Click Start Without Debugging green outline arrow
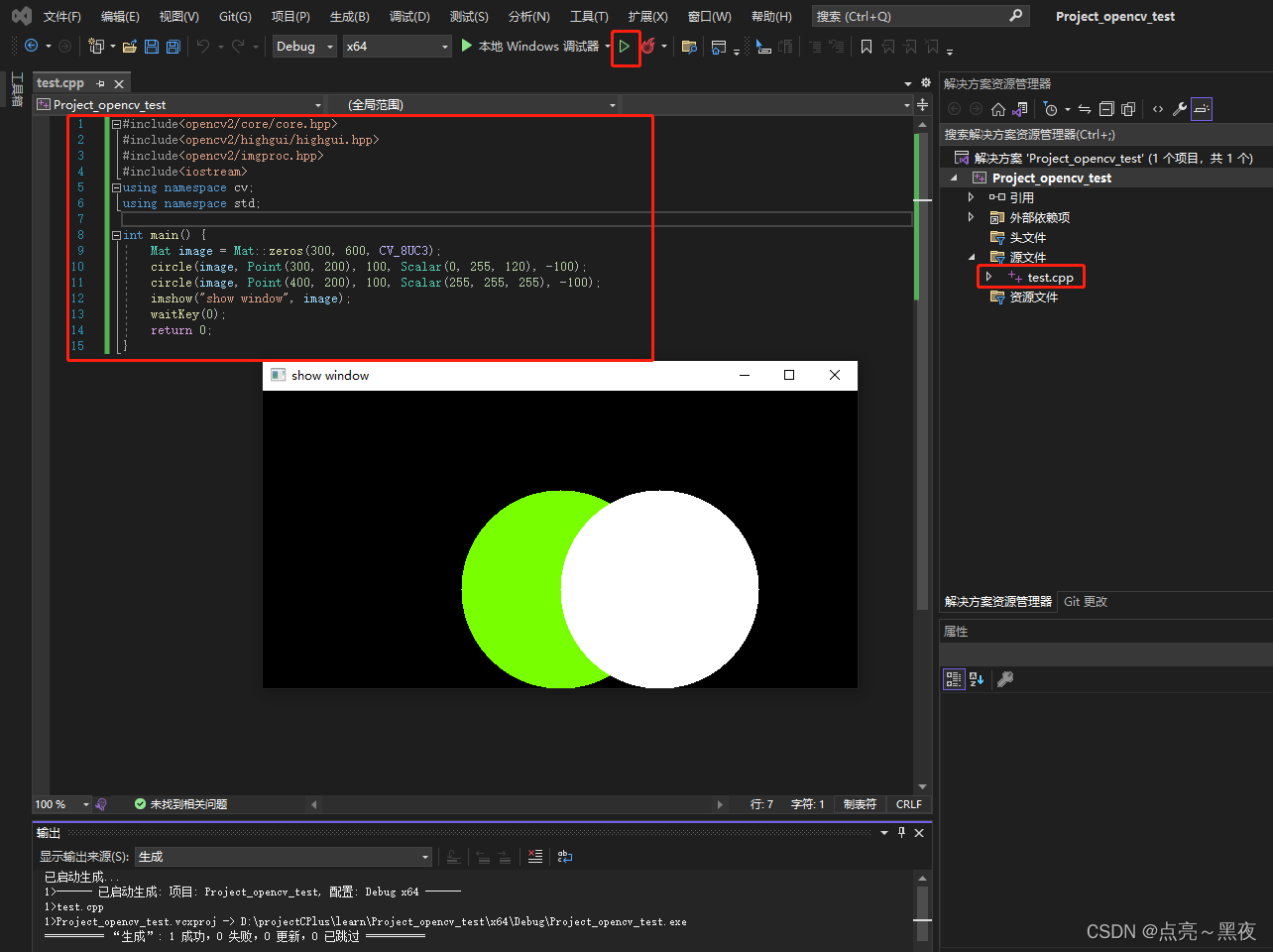This screenshot has height=952, width=1273. [625, 47]
